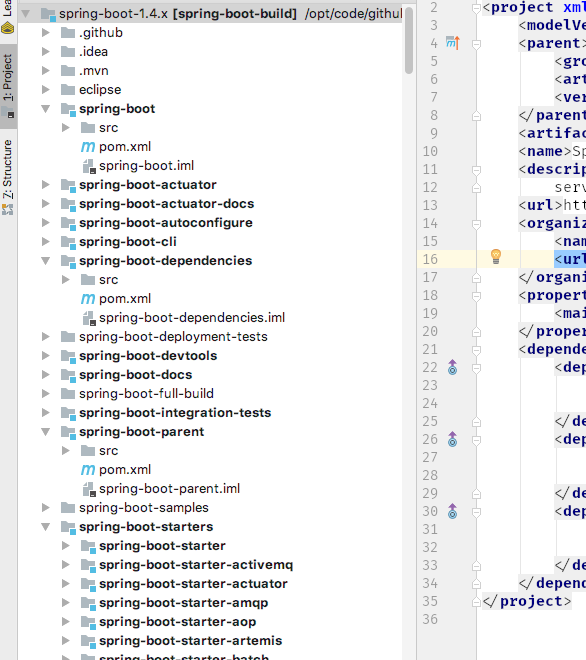The image size is (586, 660).
Task: Select spring-boot-starter-activemq module
Action: (196, 565)
